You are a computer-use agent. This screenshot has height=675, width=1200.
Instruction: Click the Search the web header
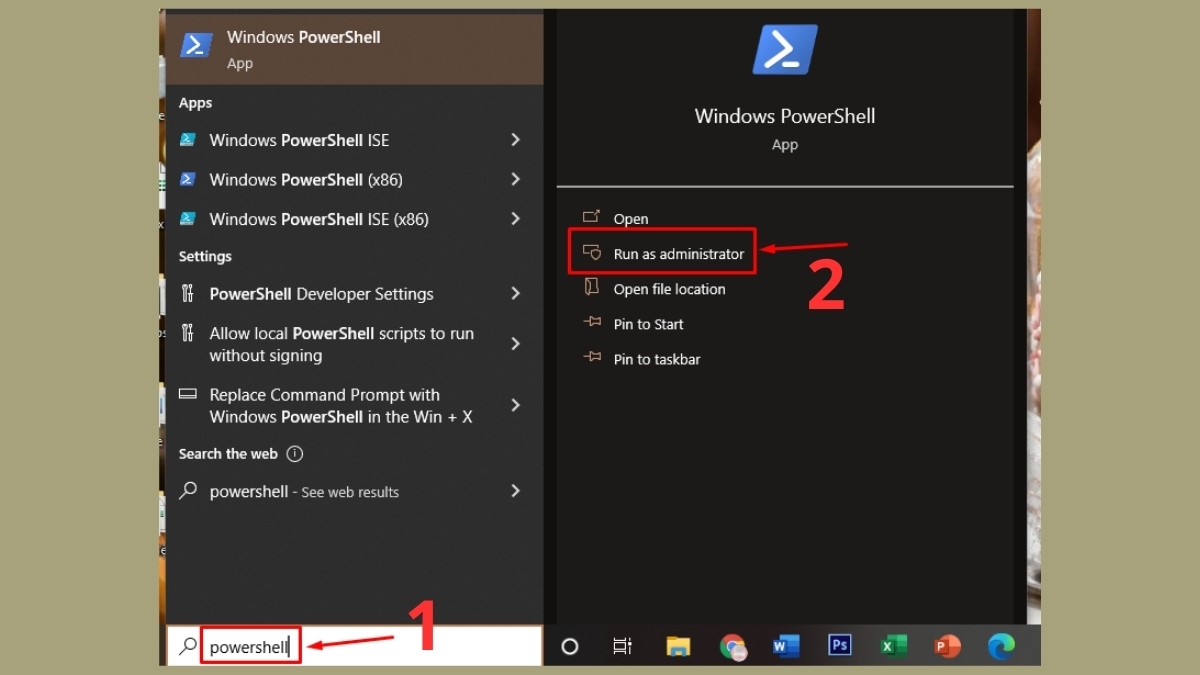click(x=228, y=454)
